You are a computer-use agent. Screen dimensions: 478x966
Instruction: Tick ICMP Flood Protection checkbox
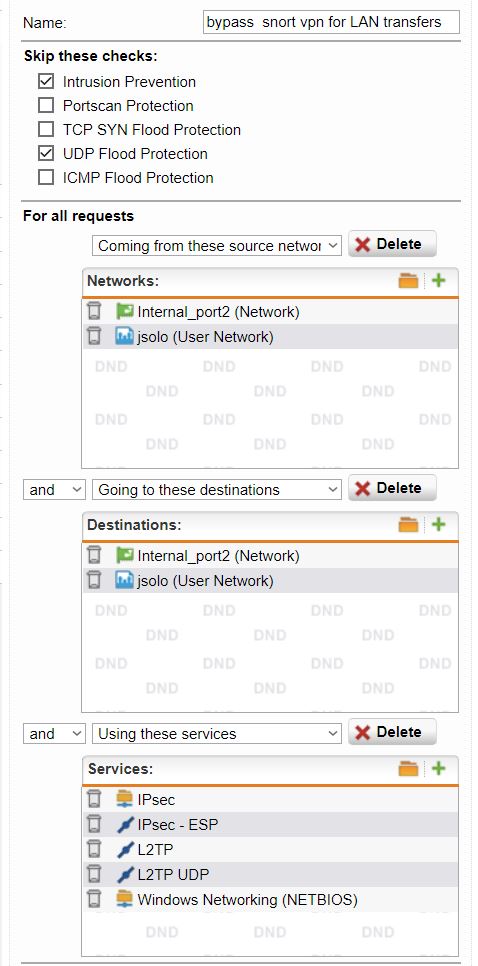point(46,177)
